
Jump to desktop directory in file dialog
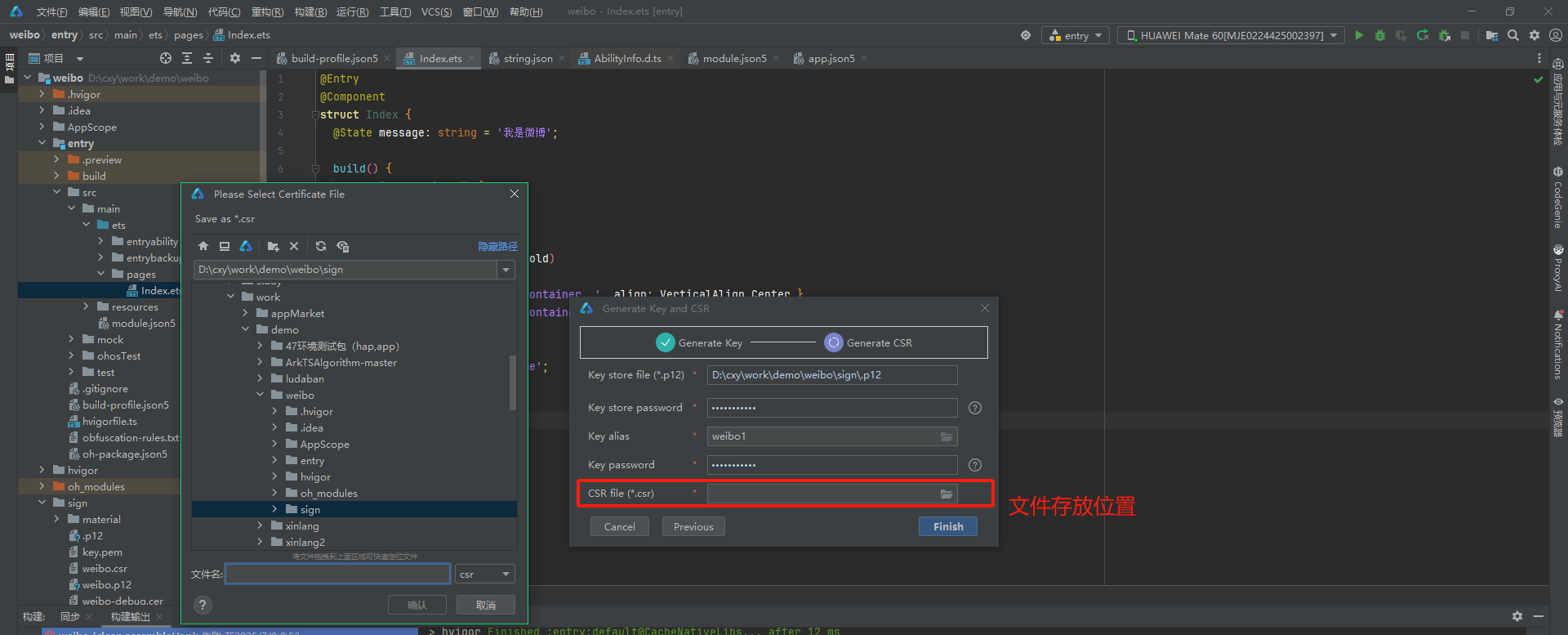tap(225, 246)
